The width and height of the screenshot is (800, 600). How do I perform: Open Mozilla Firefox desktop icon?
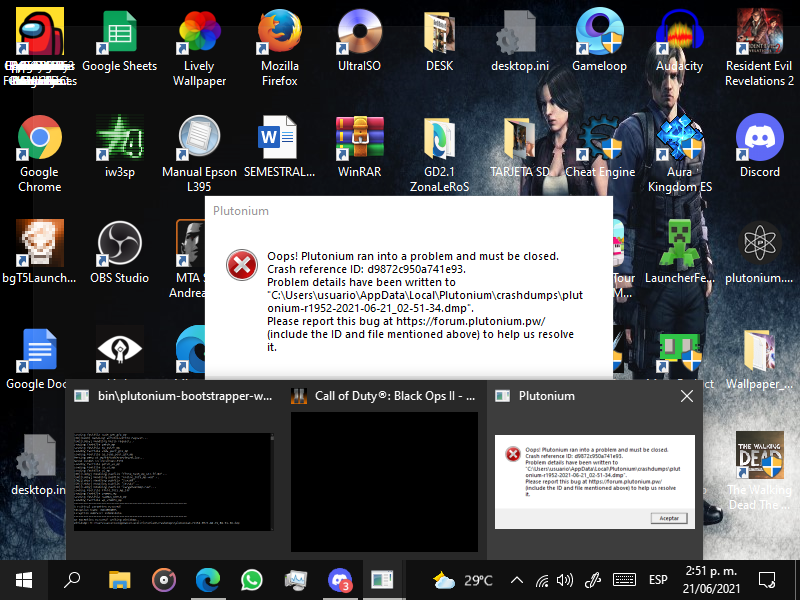coord(279,47)
